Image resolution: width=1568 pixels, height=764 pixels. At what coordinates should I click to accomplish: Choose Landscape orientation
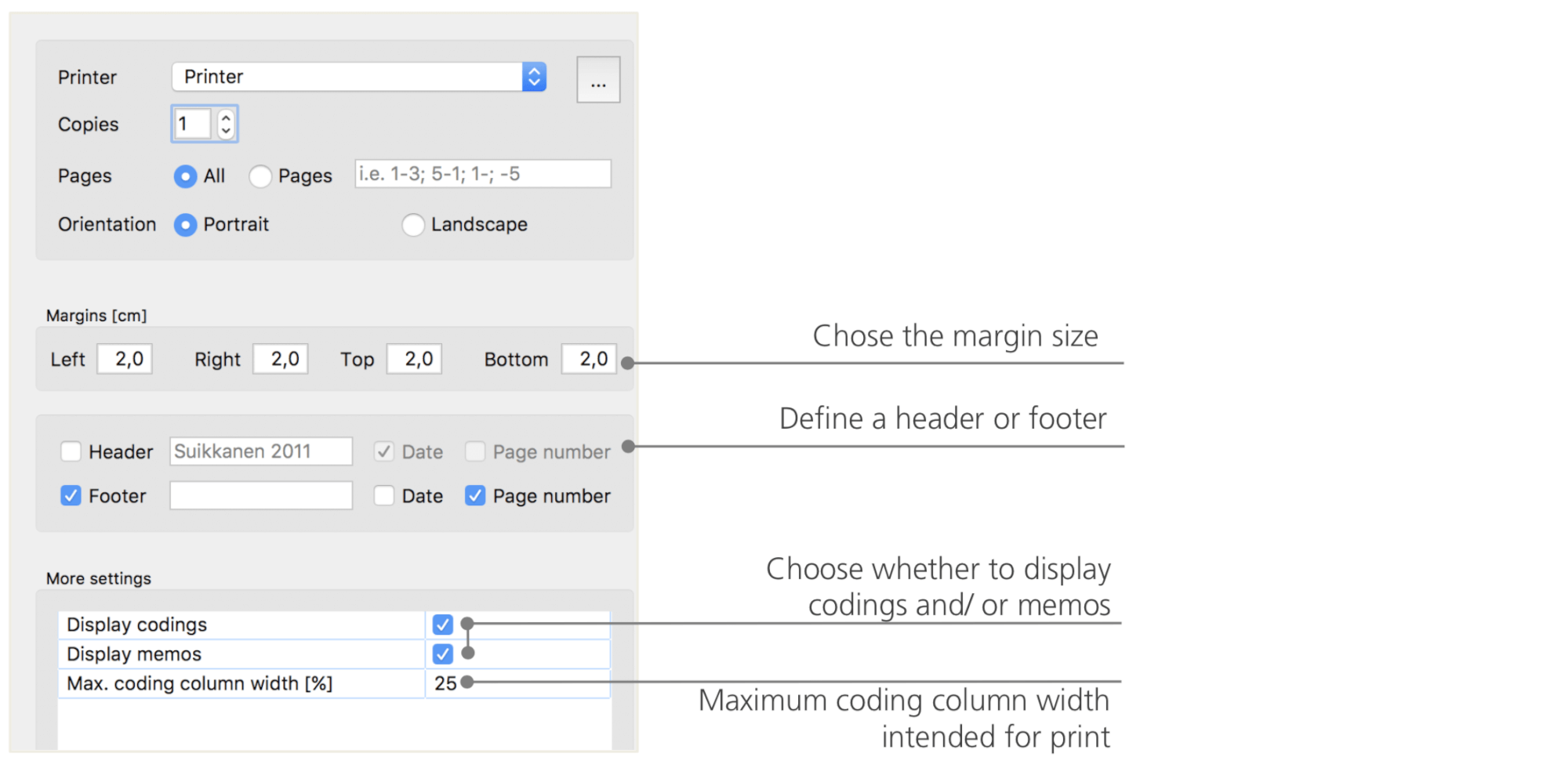tap(413, 225)
